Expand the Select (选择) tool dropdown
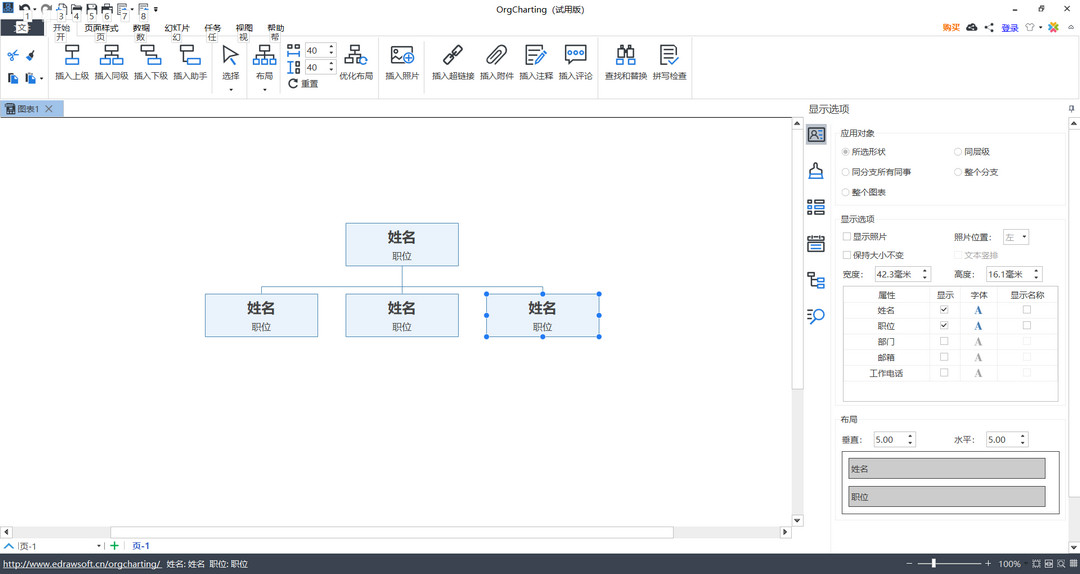The height and width of the screenshot is (574, 1080). pyautogui.click(x=230, y=90)
